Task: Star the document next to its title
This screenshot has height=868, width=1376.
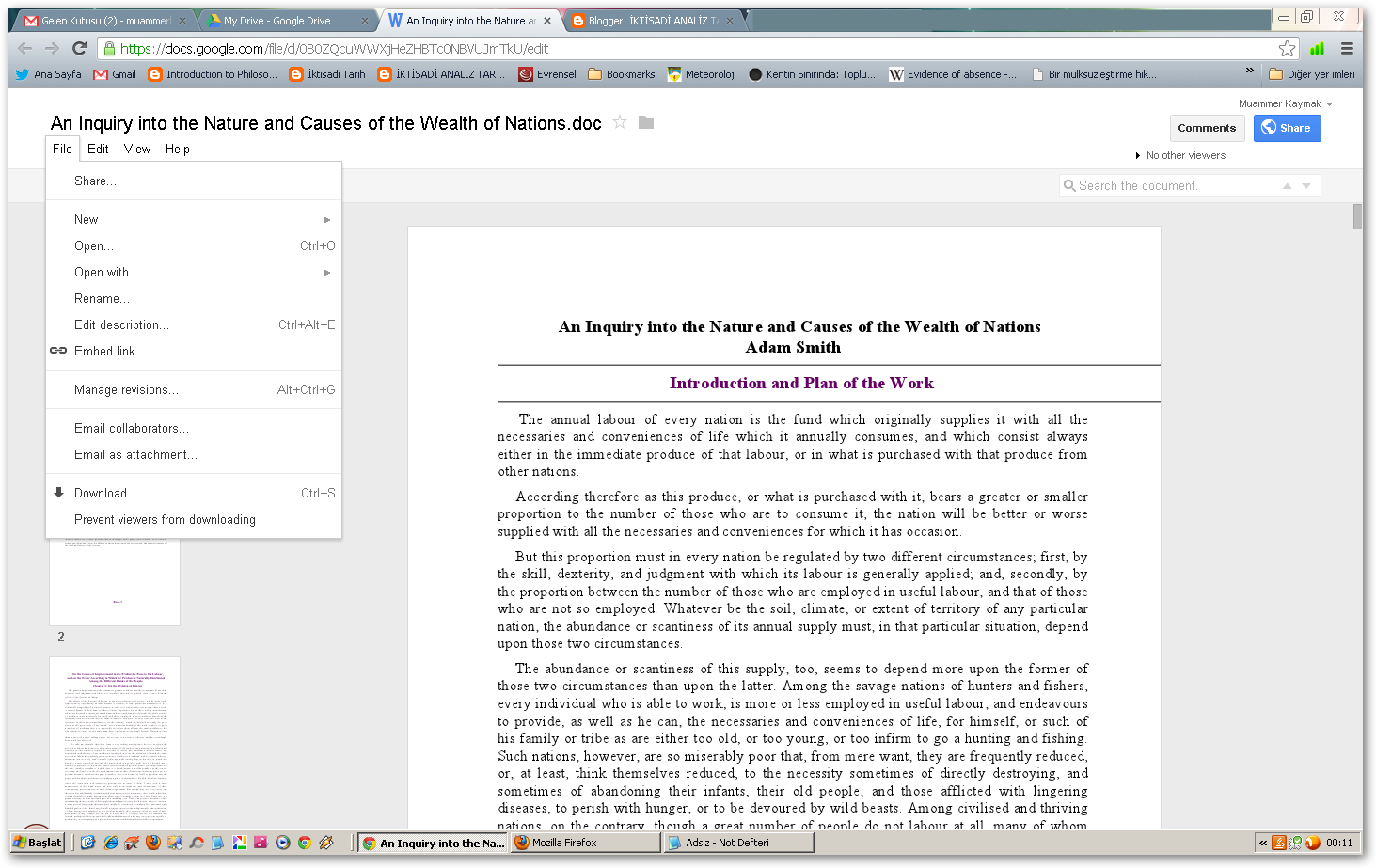Action: [x=620, y=122]
